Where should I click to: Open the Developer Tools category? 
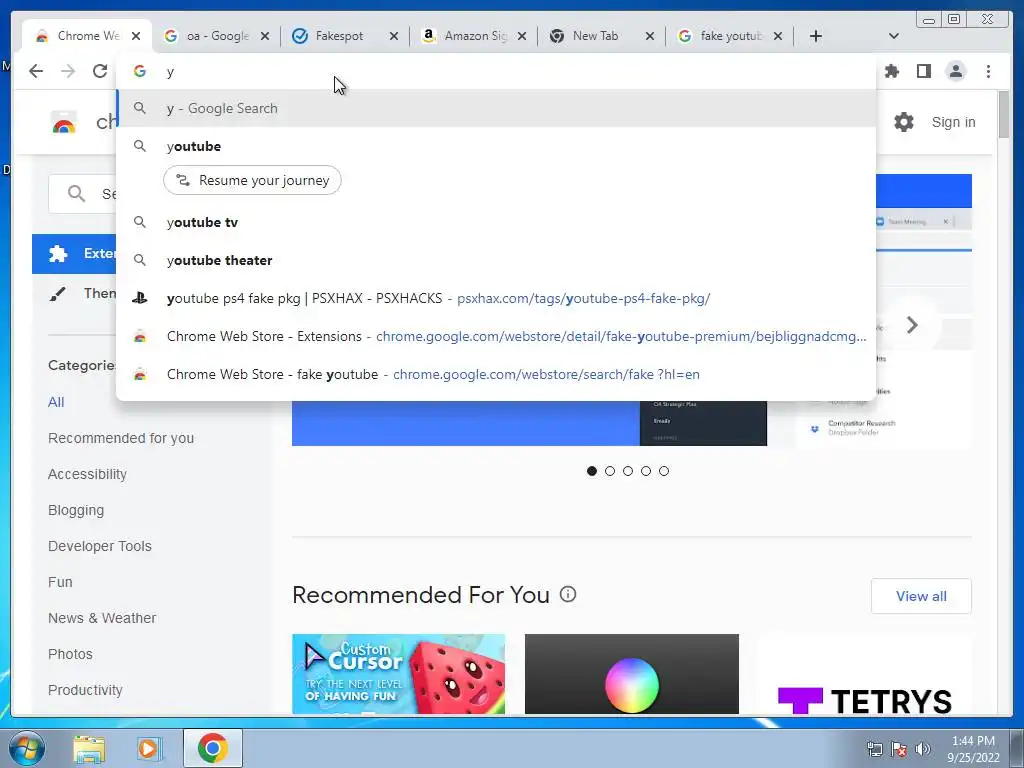tap(99, 546)
